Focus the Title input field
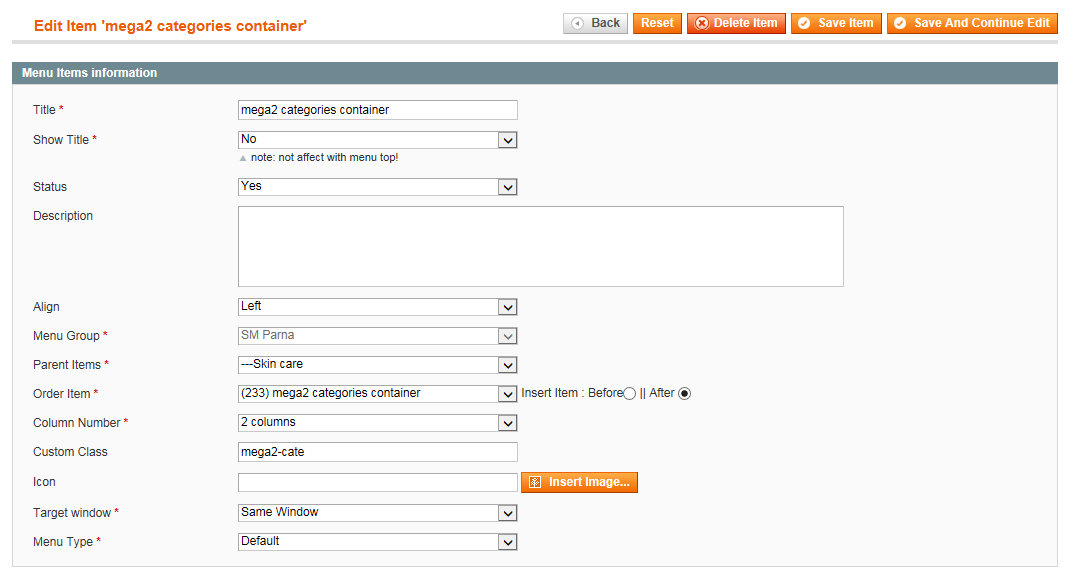Viewport: 1073px width, 577px height. pos(378,110)
